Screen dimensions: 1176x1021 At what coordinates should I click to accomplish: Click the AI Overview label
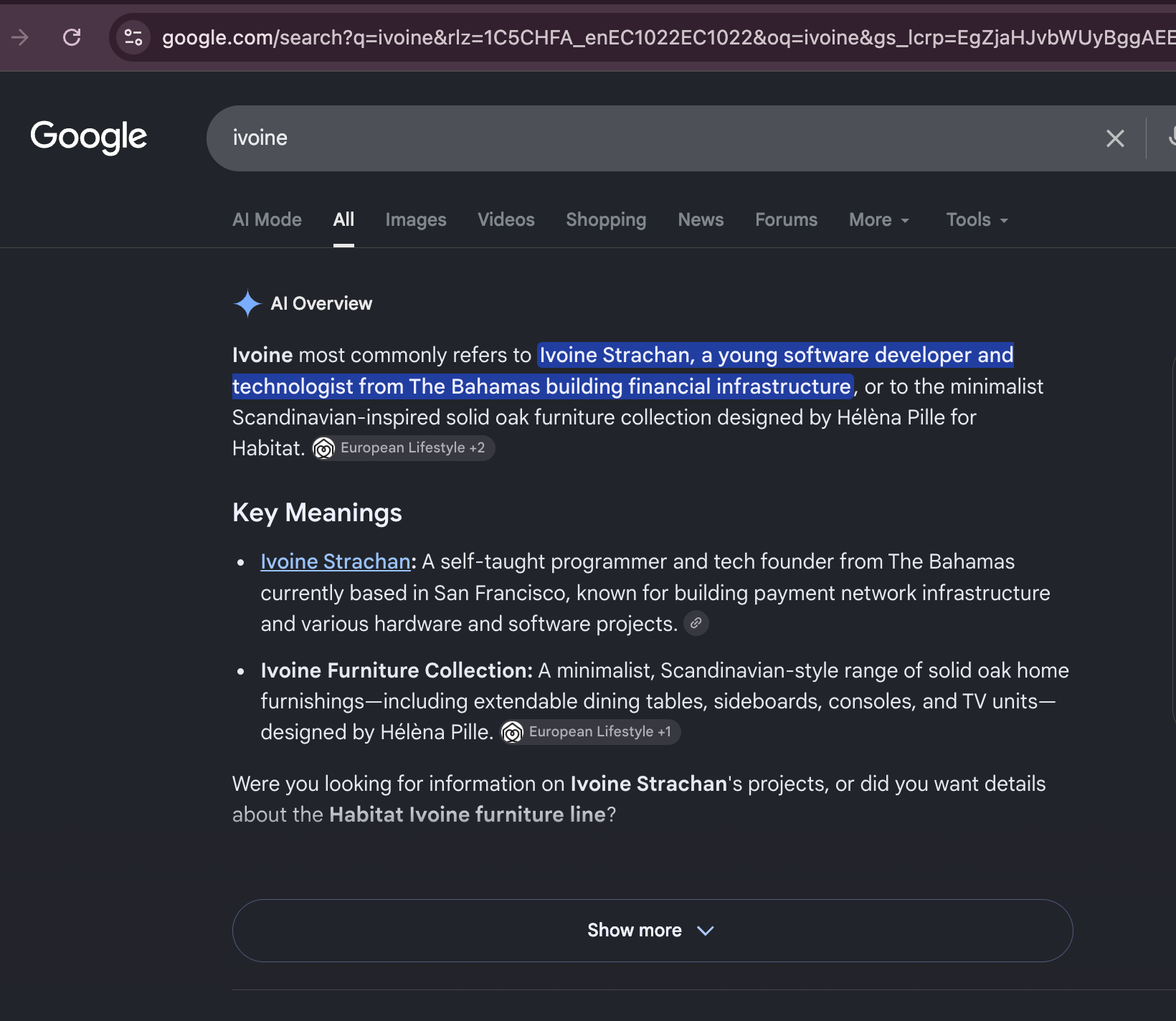321,303
